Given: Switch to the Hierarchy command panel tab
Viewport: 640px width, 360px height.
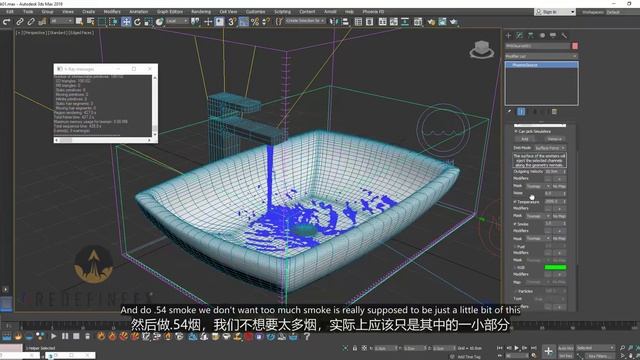Looking at the screenshot, I should tap(531, 36).
